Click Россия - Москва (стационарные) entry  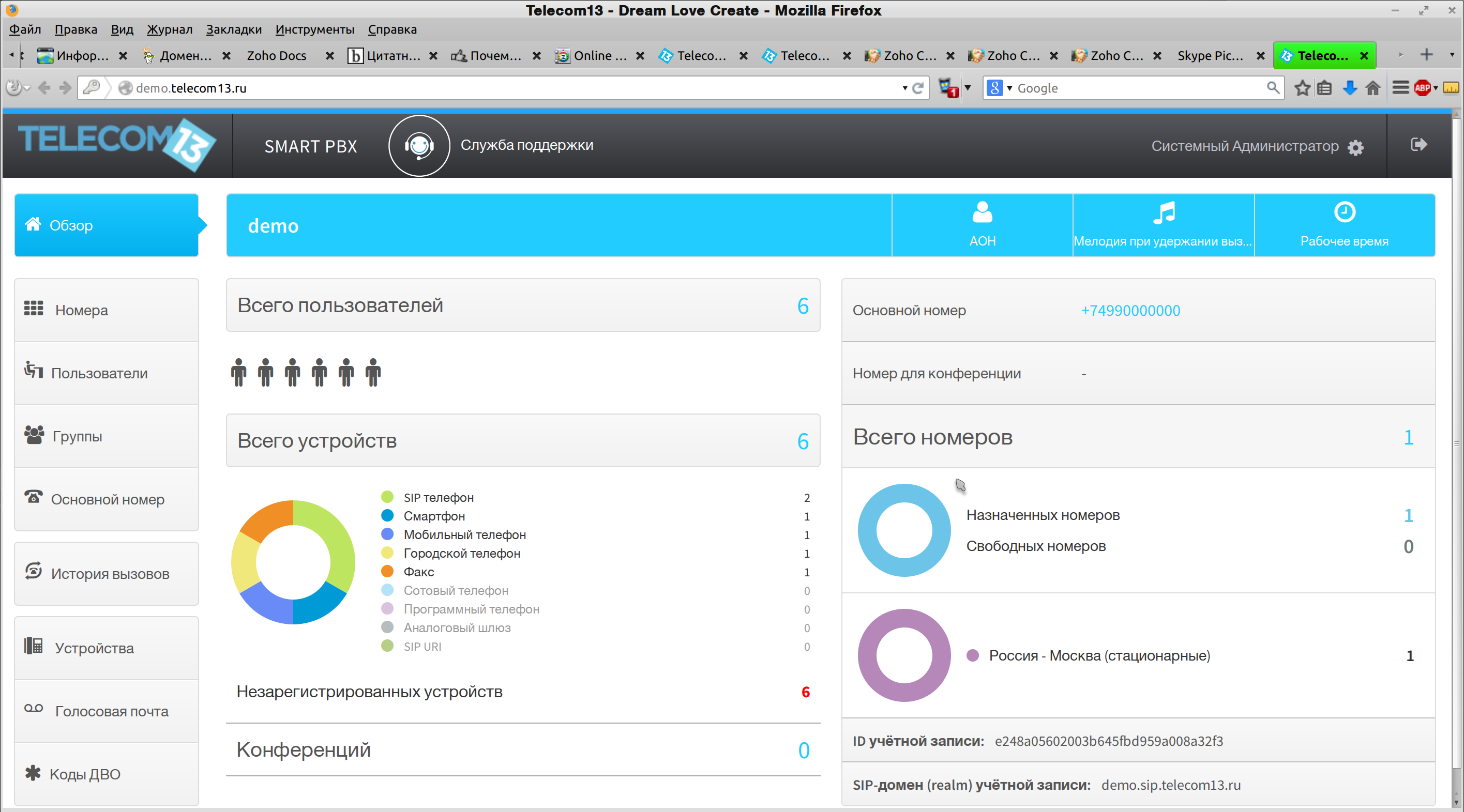pos(1099,656)
